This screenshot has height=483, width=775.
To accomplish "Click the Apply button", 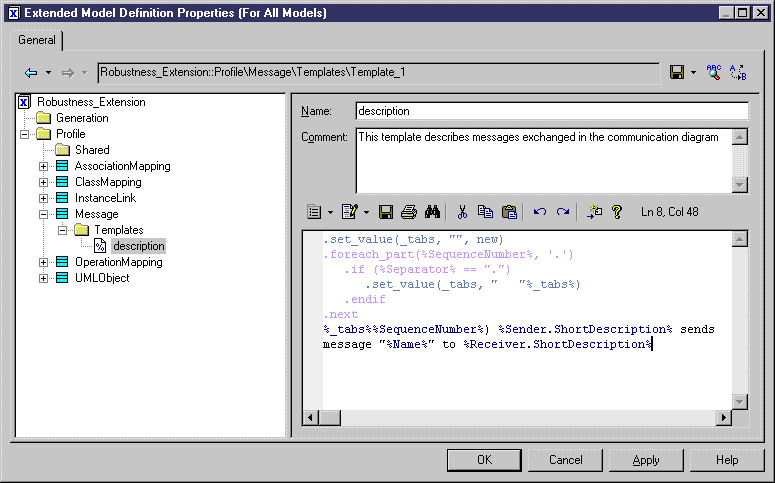I will click(x=646, y=460).
